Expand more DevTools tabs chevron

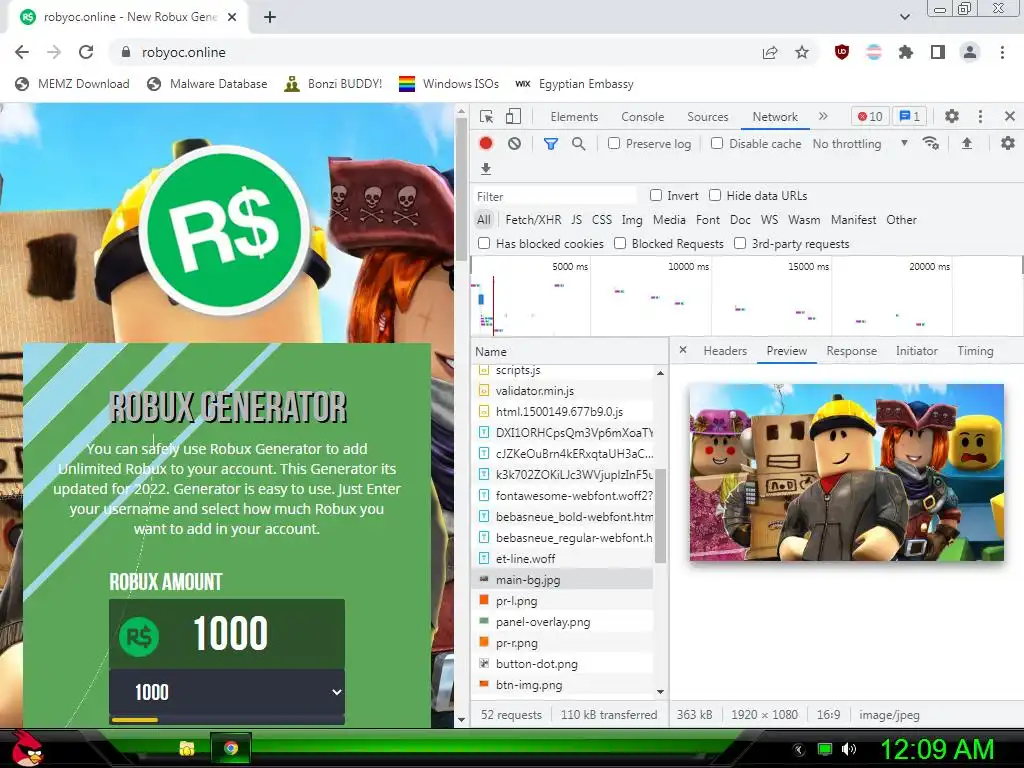pyautogui.click(x=823, y=116)
